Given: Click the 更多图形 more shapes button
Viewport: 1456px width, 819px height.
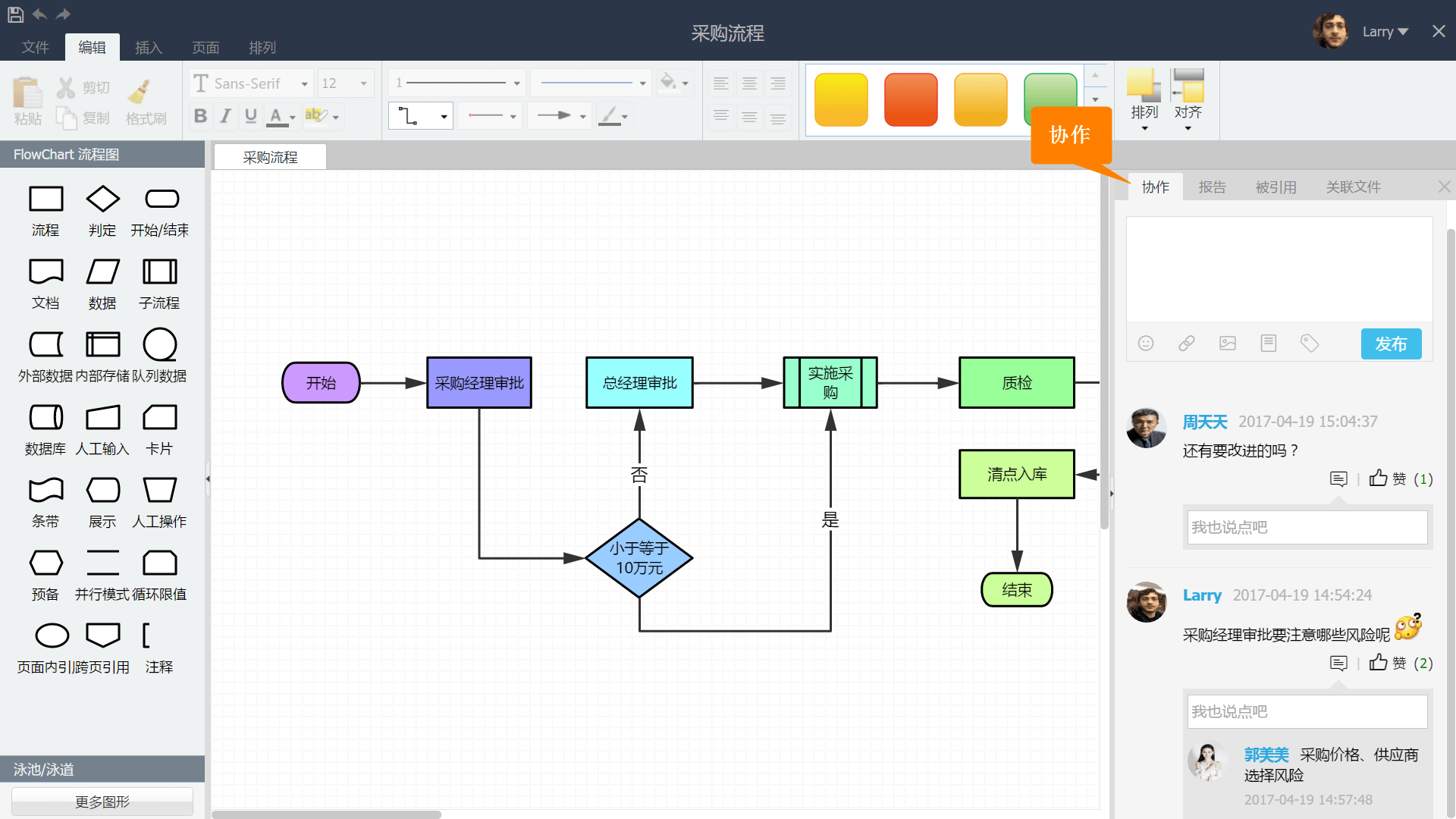Looking at the screenshot, I should (102, 802).
